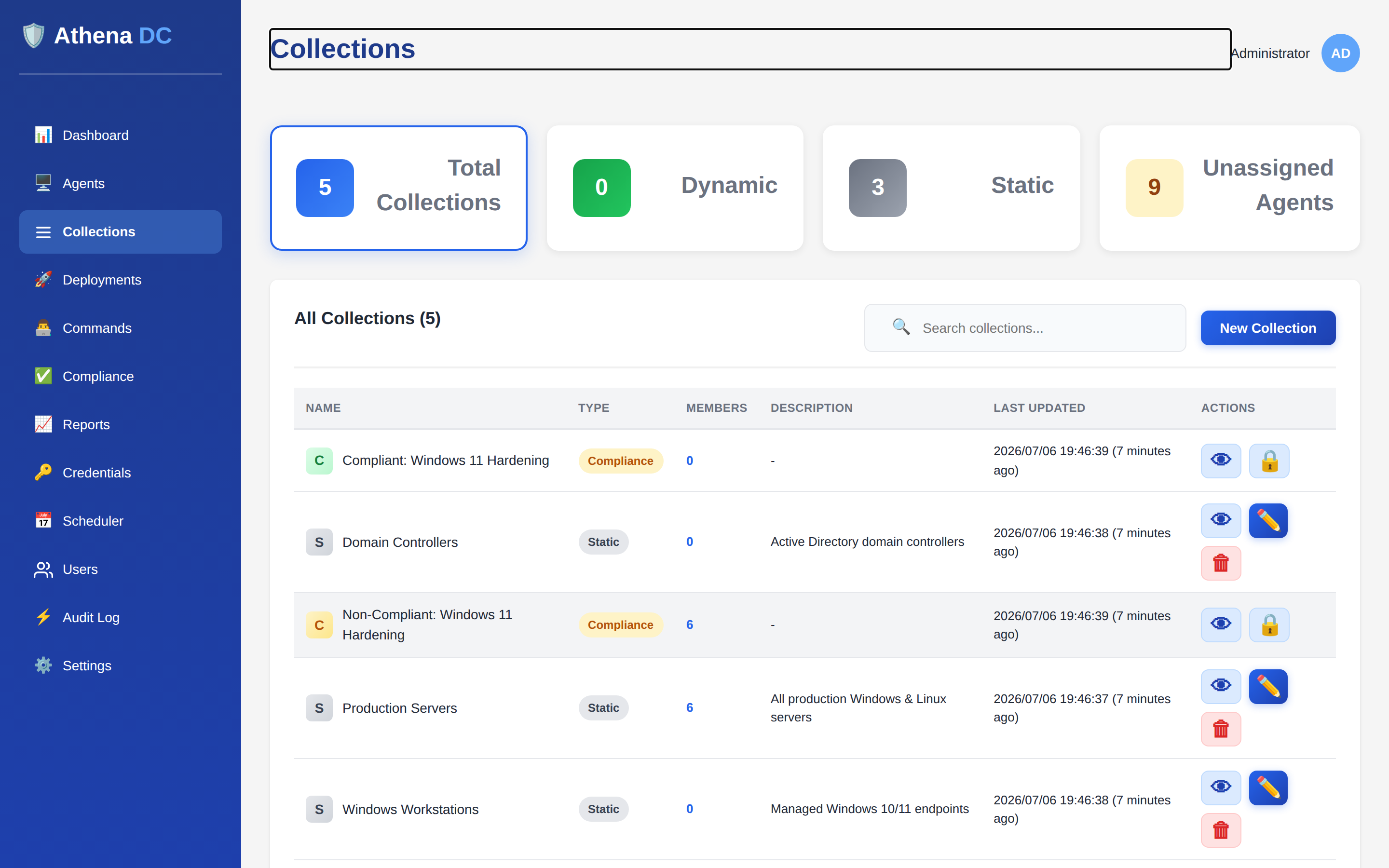The image size is (1389, 868).
Task: Open Users management
Action: point(121,570)
